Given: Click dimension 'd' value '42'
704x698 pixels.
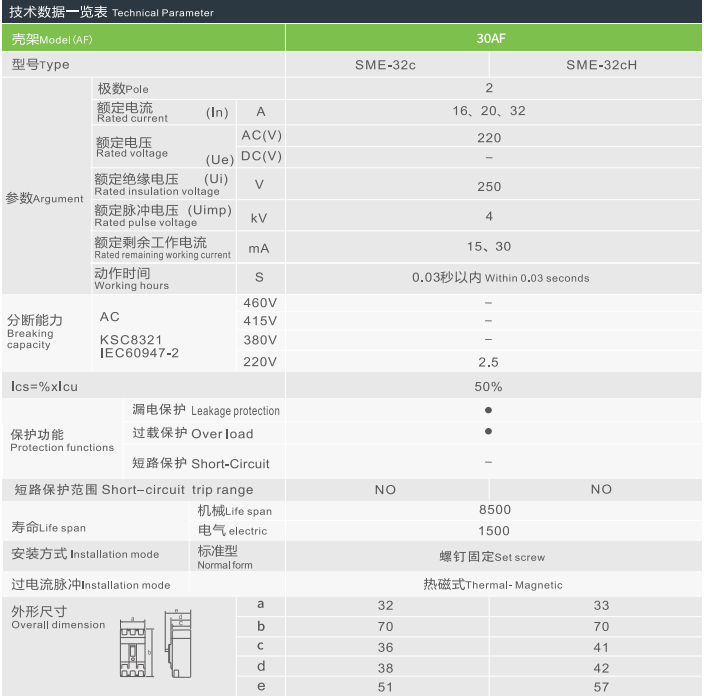Looking at the screenshot, I should pyautogui.click(x=602, y=668).
